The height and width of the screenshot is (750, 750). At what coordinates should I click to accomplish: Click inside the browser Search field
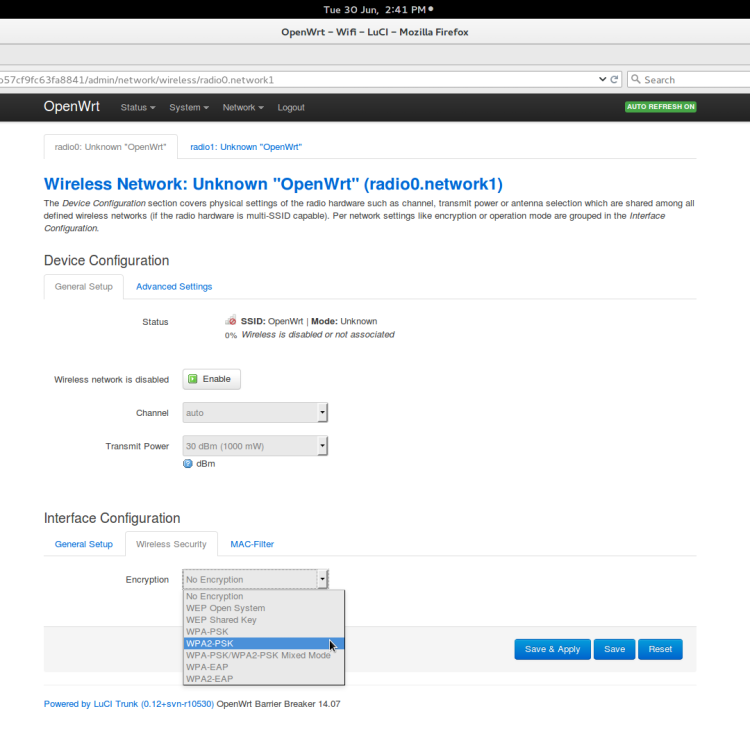(690, 79)
